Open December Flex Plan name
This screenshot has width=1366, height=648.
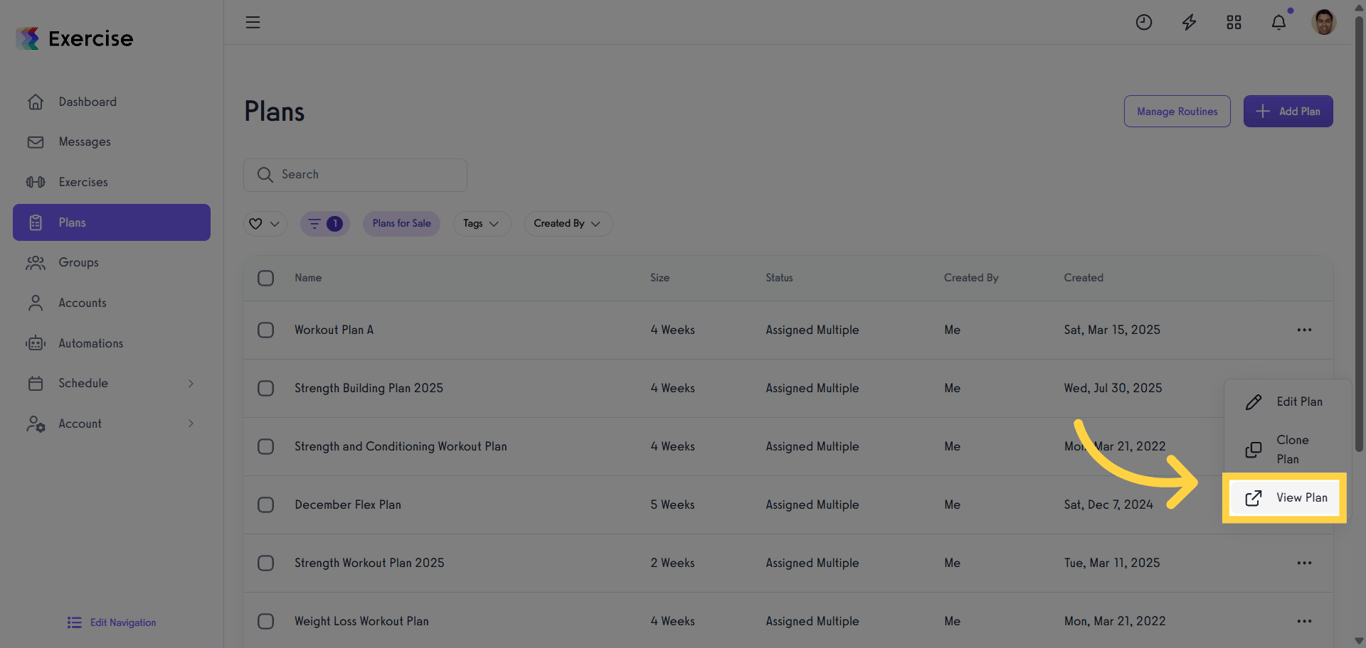click(x=348, y=505)
